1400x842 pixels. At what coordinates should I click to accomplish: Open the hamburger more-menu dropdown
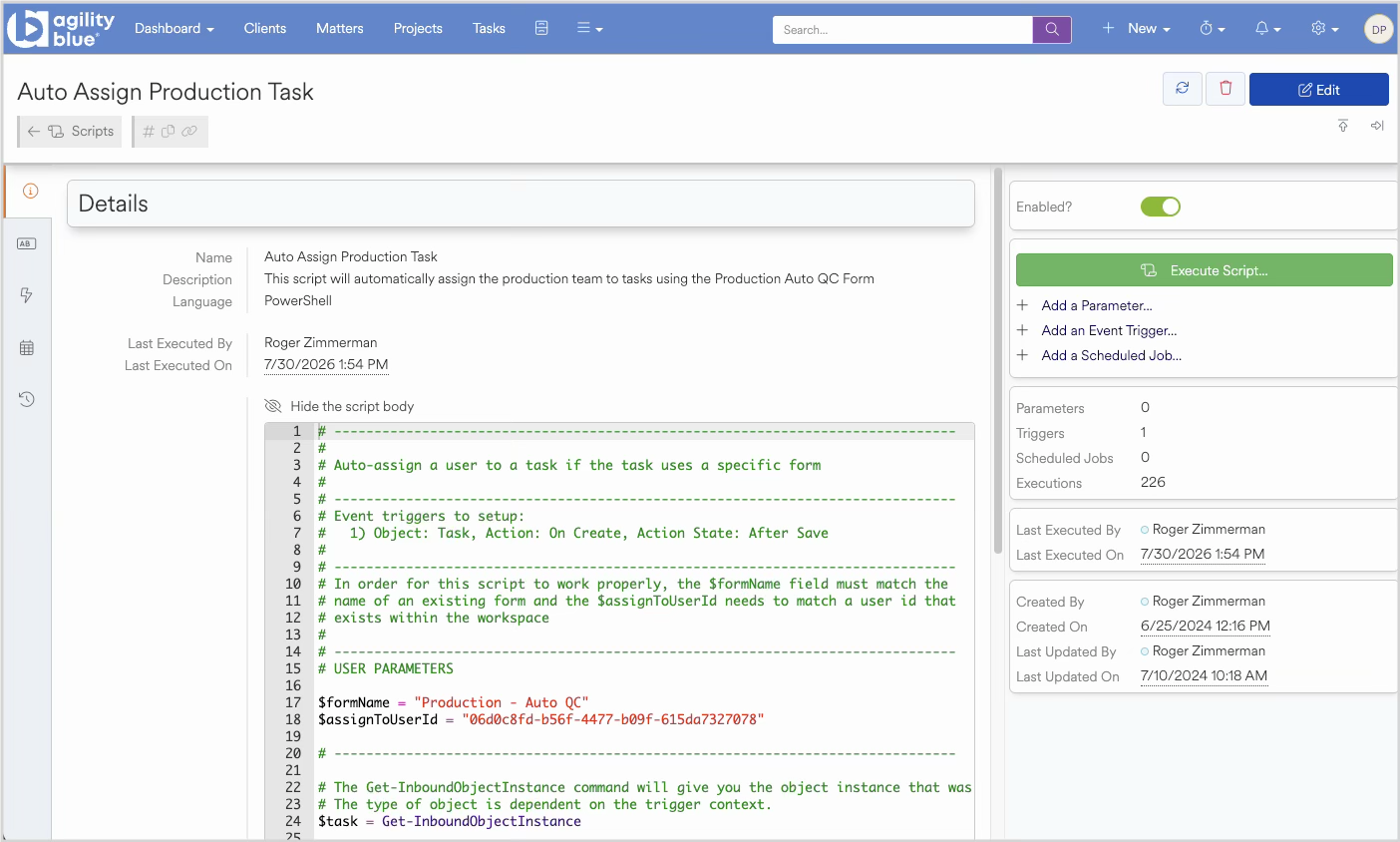click(590, 29)
